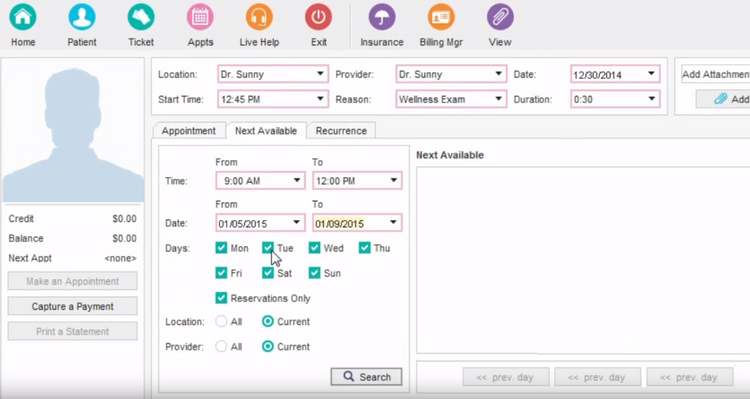The image size is (750, 399).
Task: Toggle the Mon checkbox
Action: coord(221,247)
